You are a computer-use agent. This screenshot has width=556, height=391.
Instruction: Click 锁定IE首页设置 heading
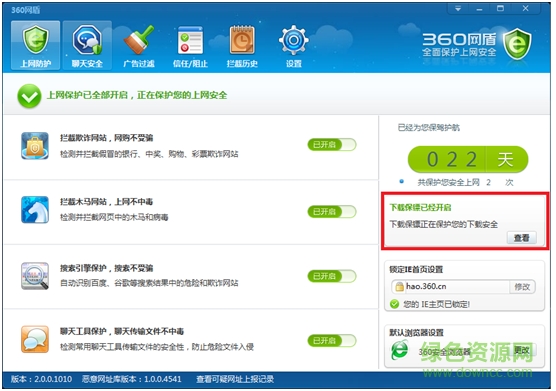click(x=416, y=269)
